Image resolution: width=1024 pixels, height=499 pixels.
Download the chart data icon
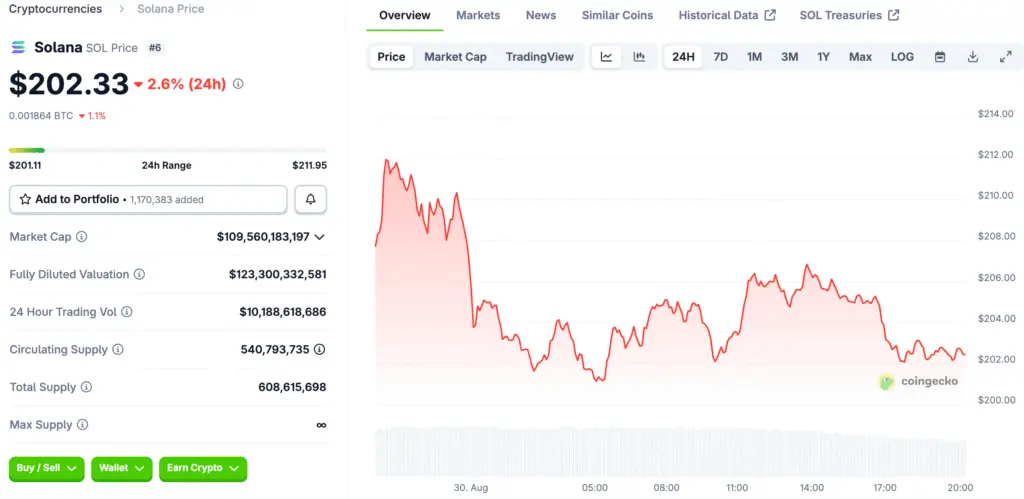pos(973,57)
